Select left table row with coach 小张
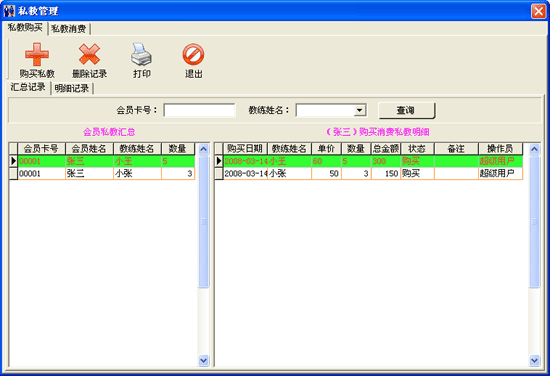Image resolution: width=550 pixels, height=376 pixels. 102,174
